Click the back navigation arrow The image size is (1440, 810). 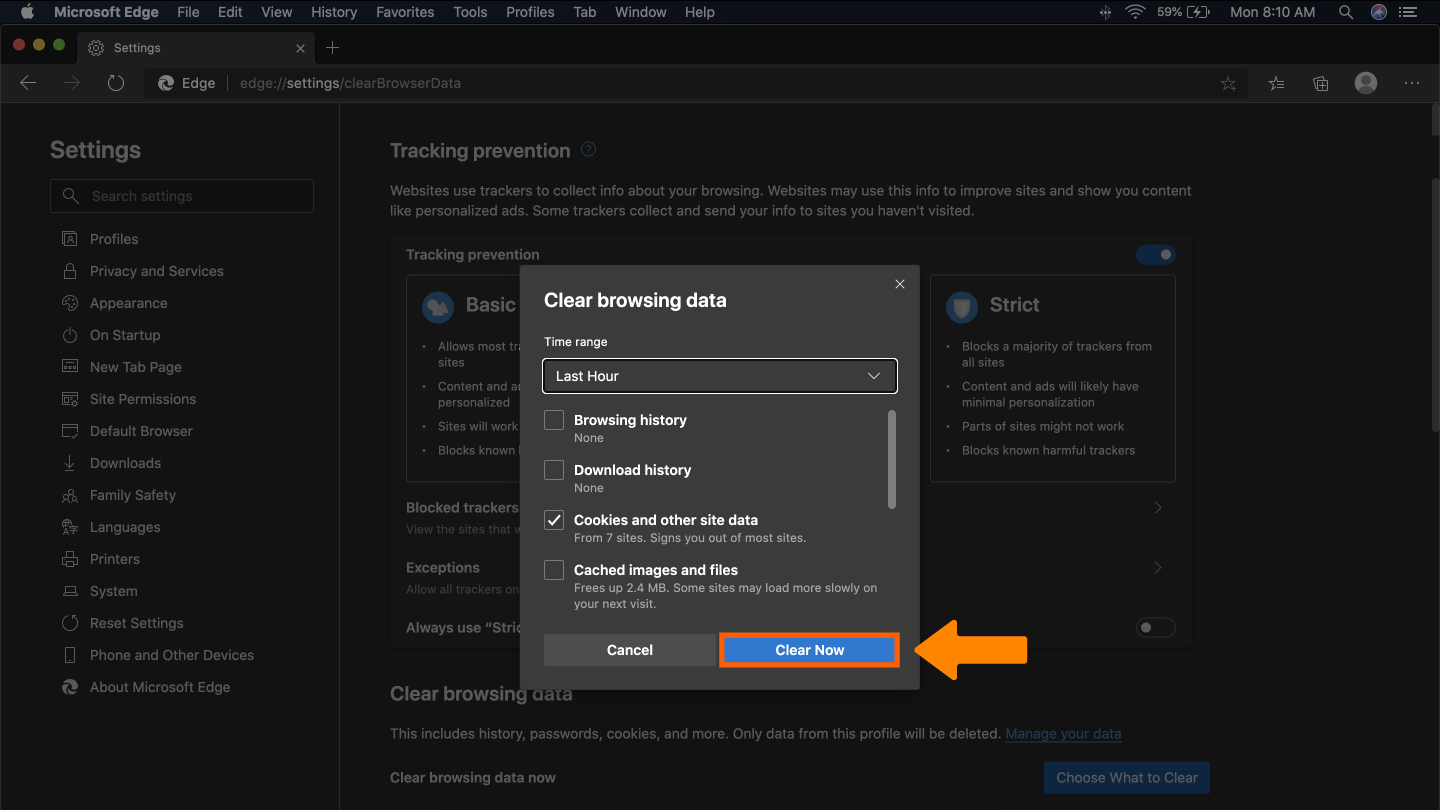pos(28,83)
